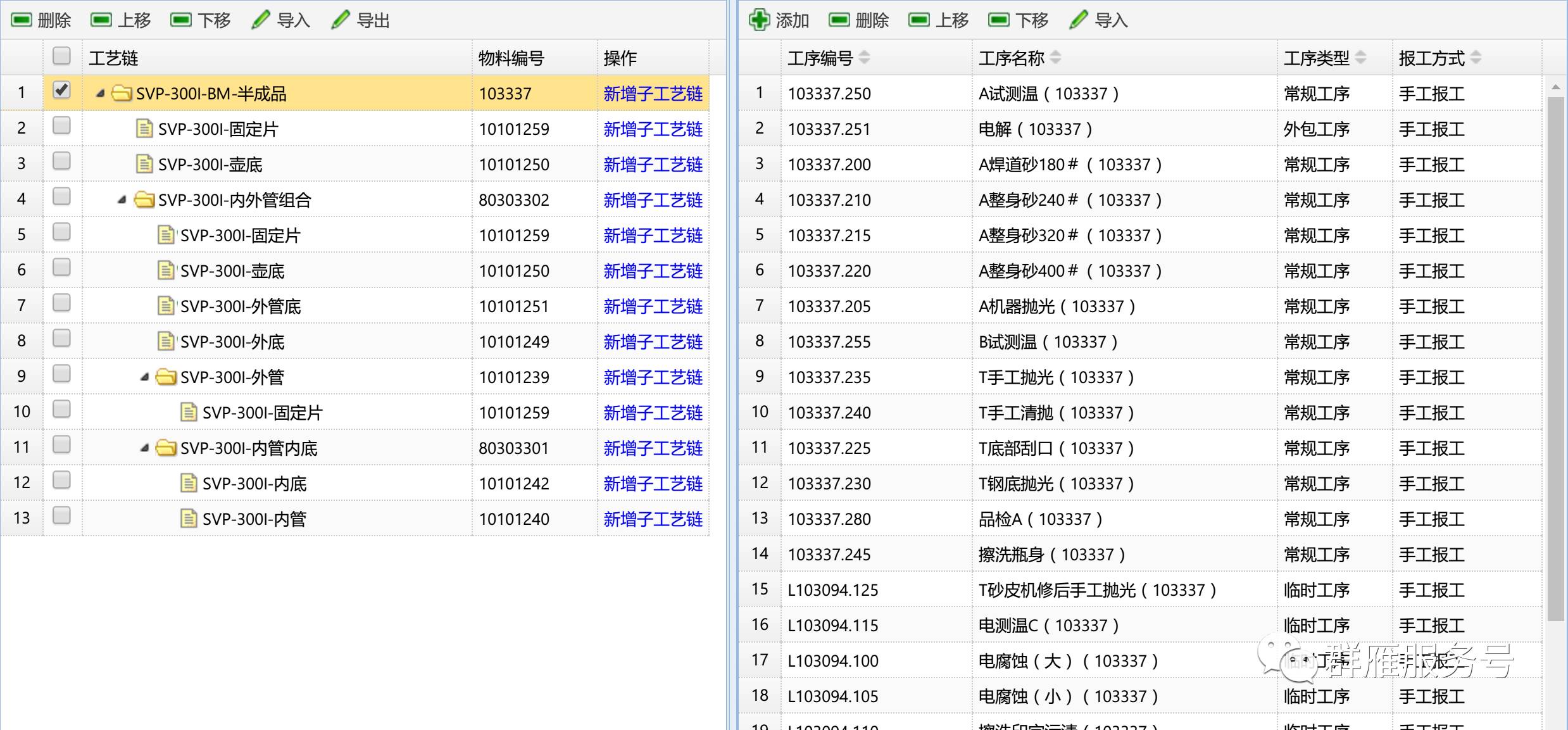Sort by 工序类型 column header

pyautogui.click(x=1317, y=58)
